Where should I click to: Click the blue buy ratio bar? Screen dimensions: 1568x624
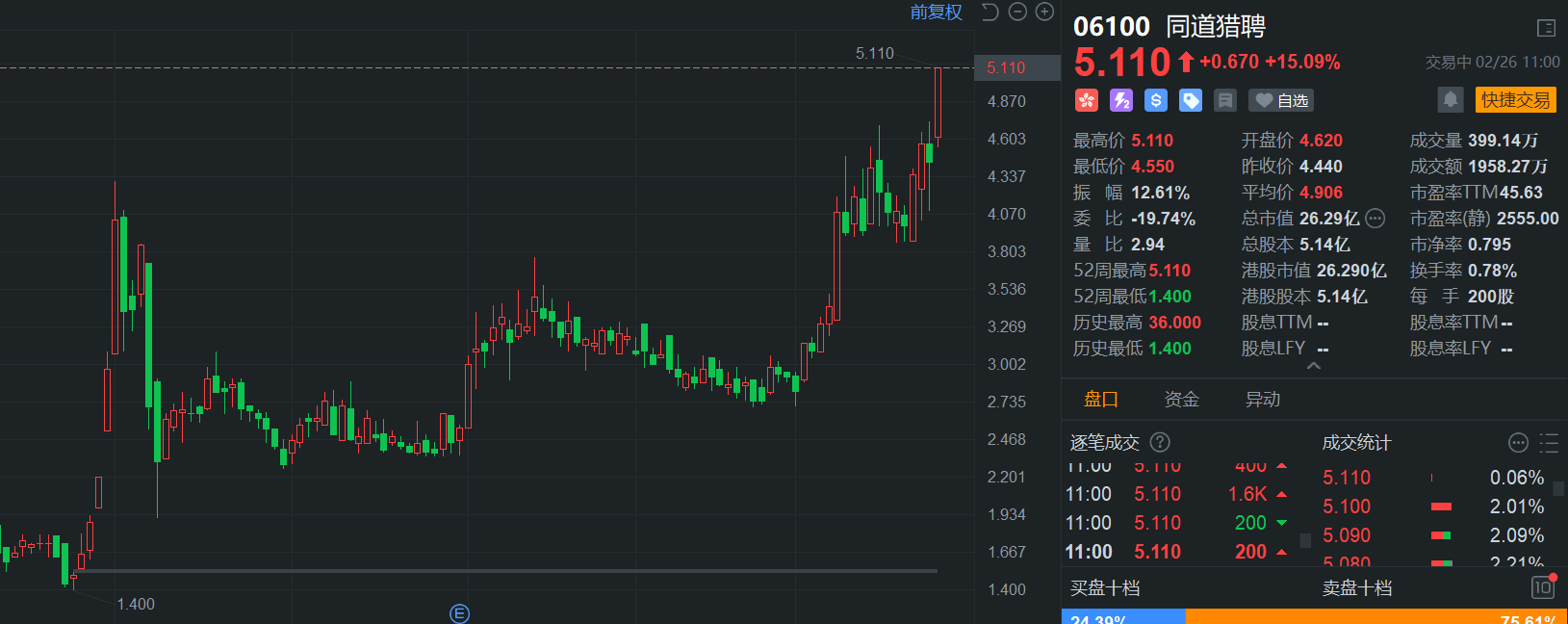[x=1123, y=616]
